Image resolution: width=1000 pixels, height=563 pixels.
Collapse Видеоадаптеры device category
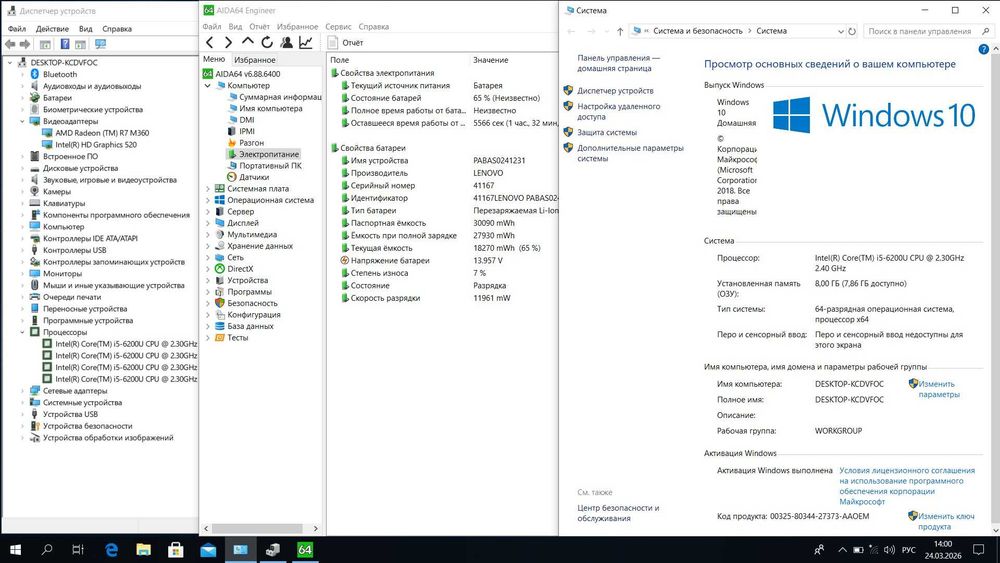[x=22, y=121]
